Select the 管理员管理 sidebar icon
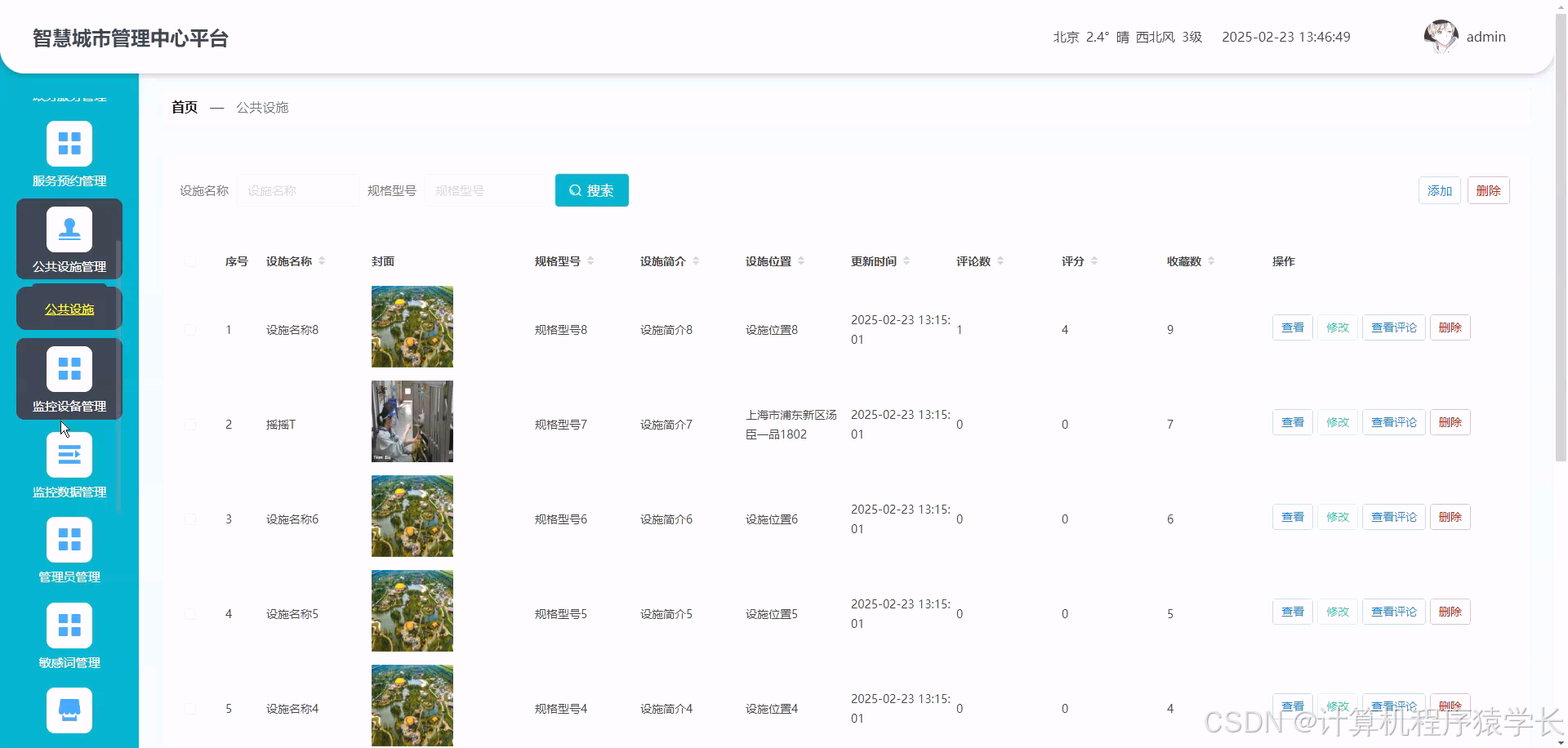 click(69, 539)
